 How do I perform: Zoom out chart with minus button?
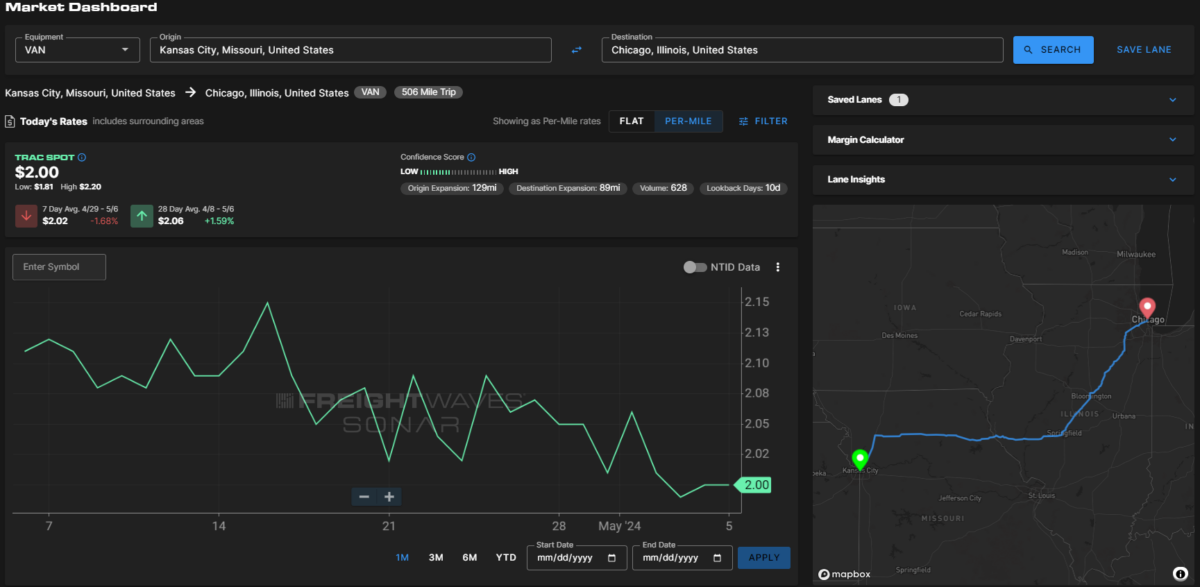[364, 497]
